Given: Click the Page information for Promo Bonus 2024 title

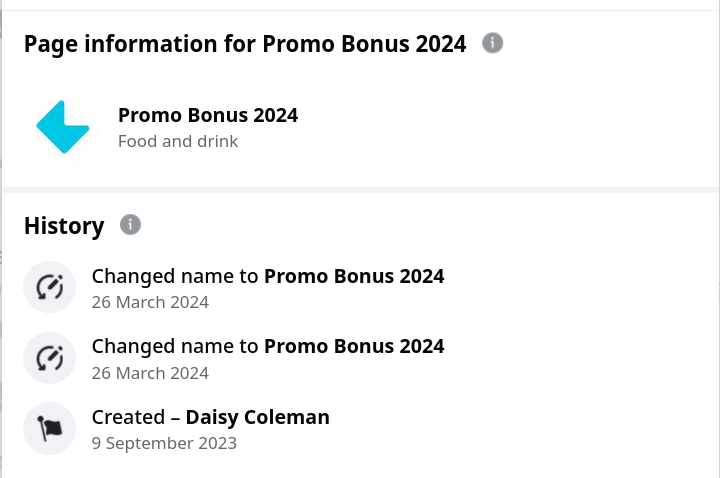Looking at the screenshot, I should [x=245, y=44].
